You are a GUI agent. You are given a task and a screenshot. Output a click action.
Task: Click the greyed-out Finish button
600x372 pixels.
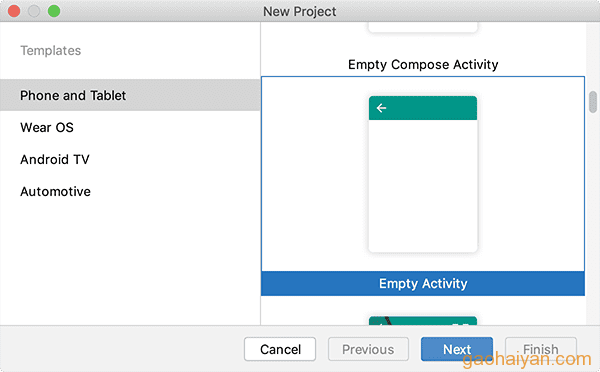pyautogui.click(x=541, y=349)
